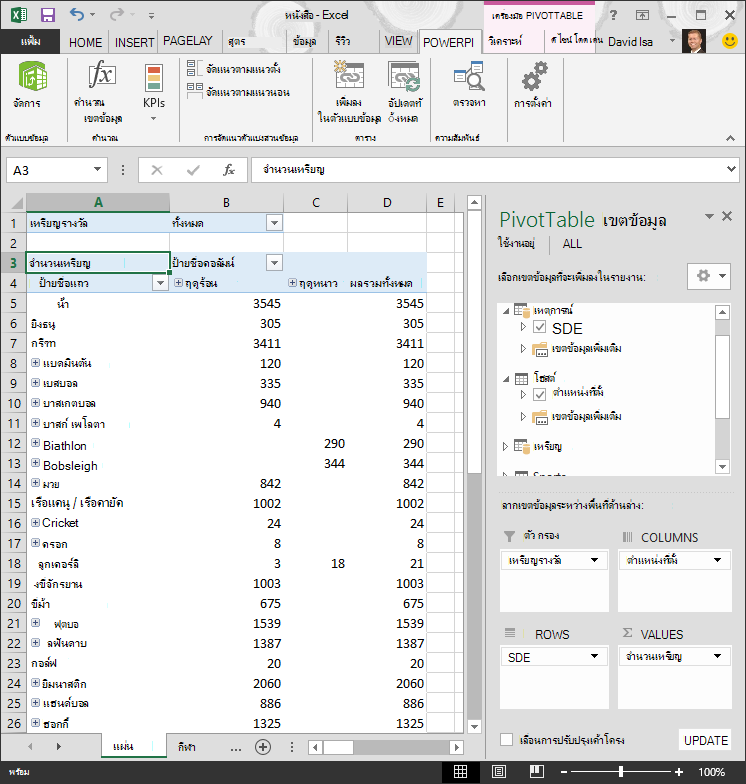Viewport: 746px width, 784px height.
Task: Show more sheets with the ellipsis button
Action: tap(236, 748)
